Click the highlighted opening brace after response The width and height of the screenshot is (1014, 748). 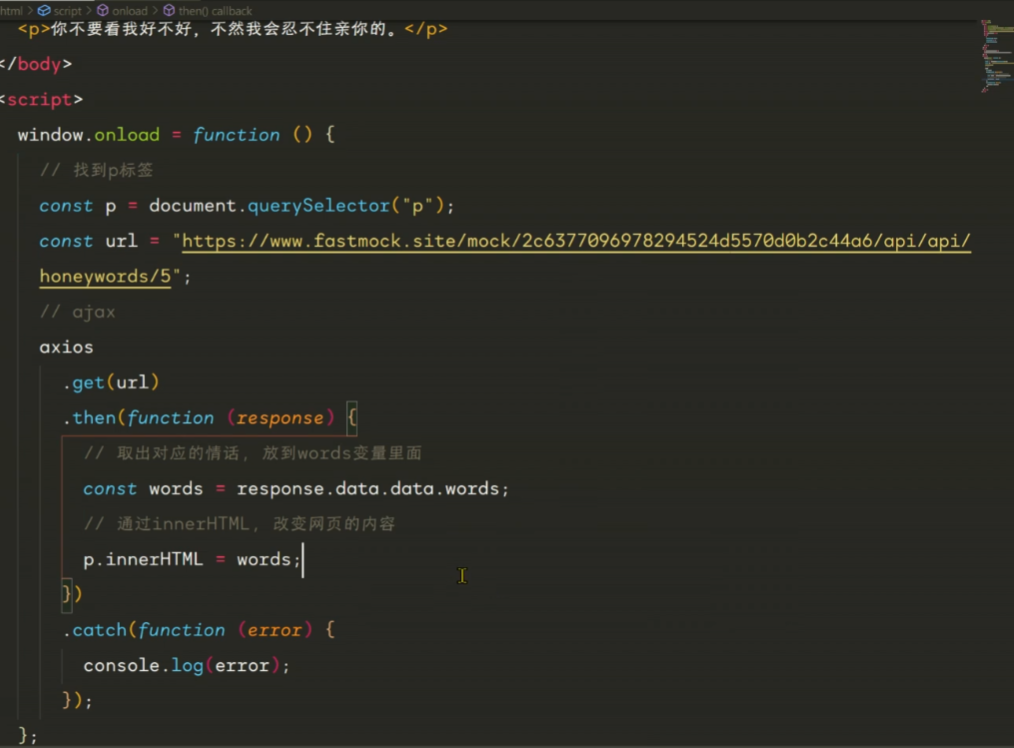click(351, 418)
